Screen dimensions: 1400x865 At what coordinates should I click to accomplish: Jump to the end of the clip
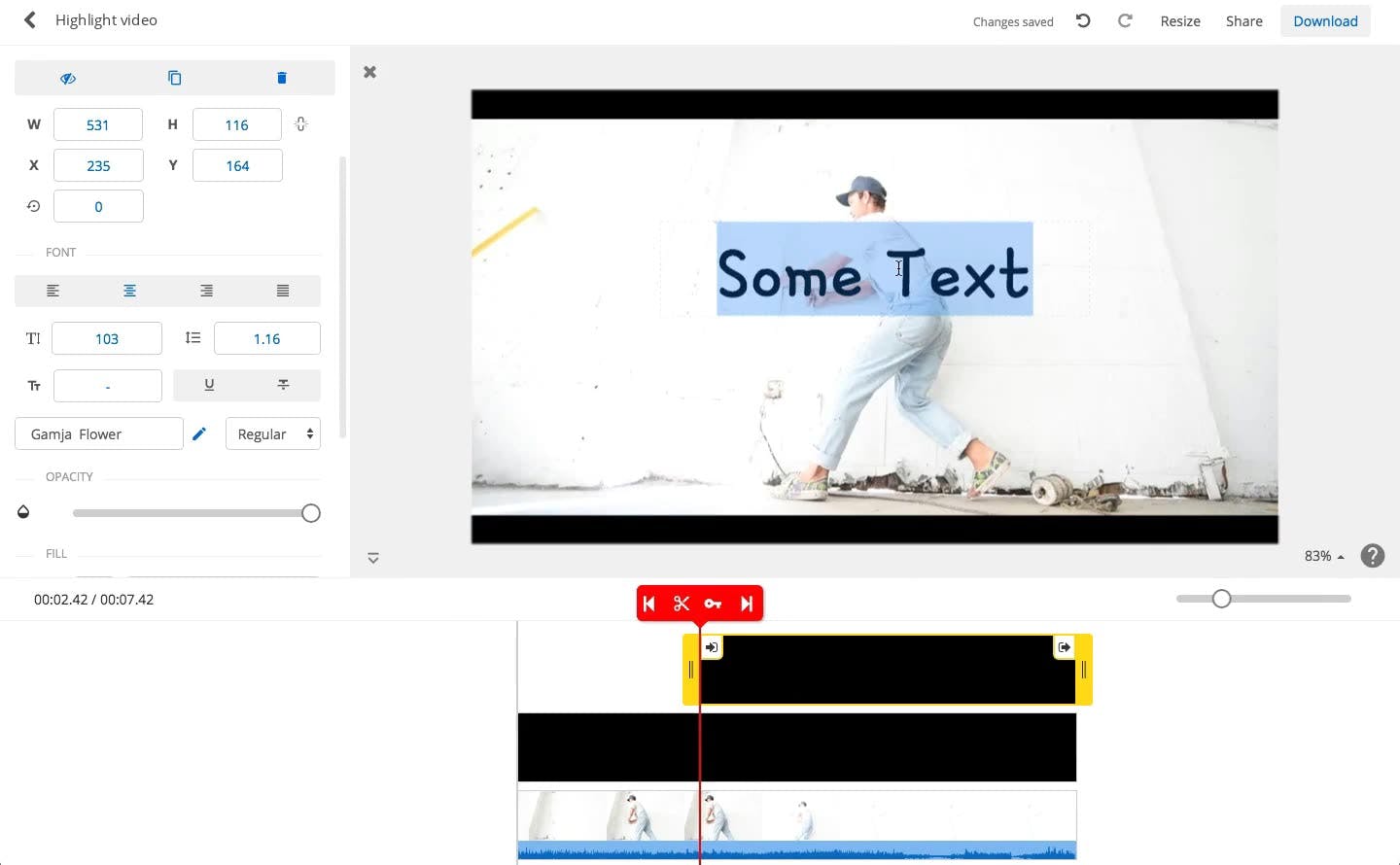[747, 603]
